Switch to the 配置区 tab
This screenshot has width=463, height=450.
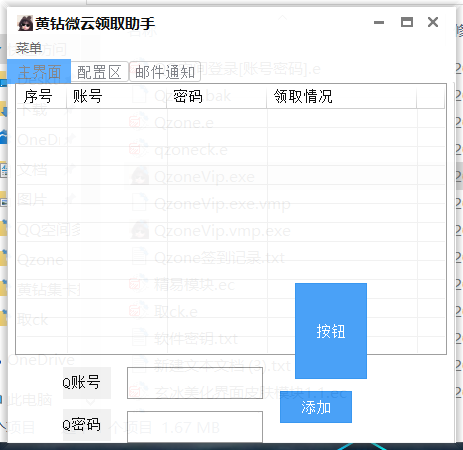coord(99,71)
